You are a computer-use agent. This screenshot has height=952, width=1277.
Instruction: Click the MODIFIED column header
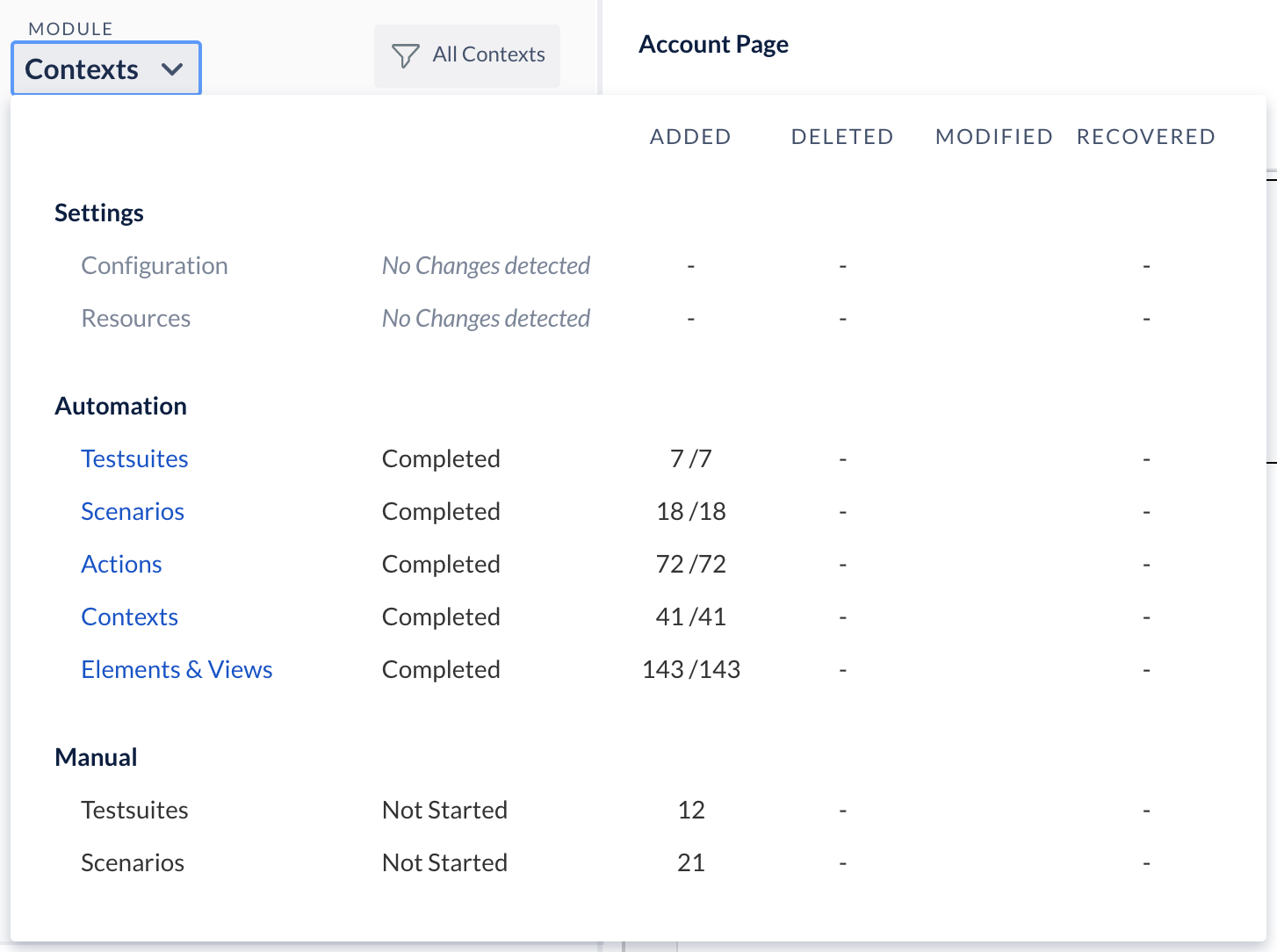coord(994,137)
